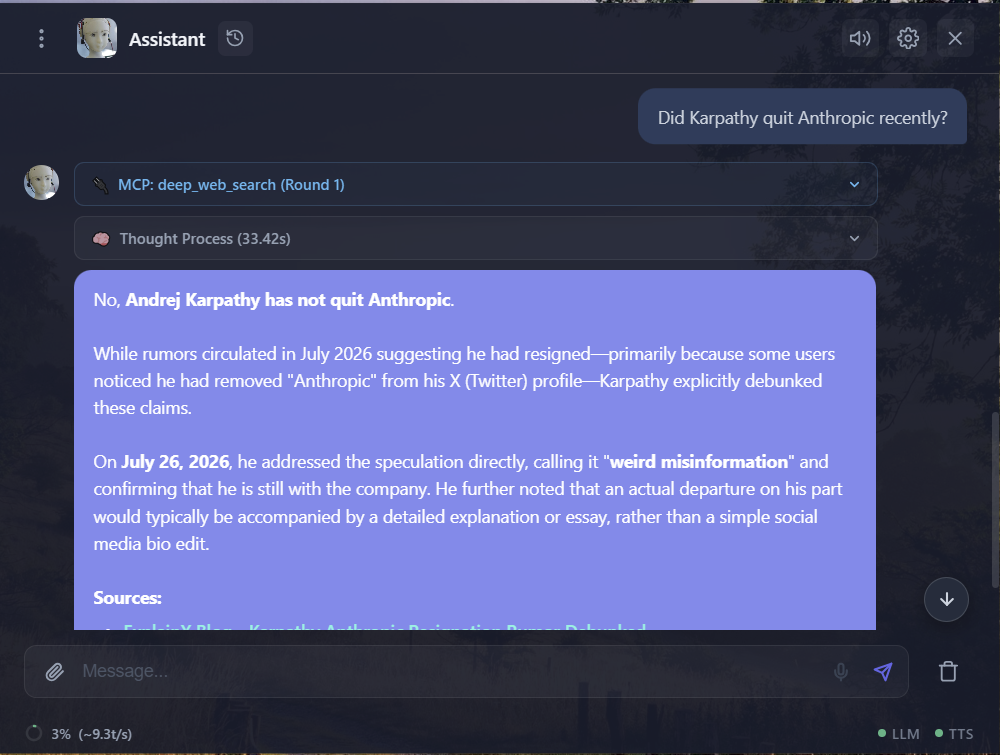
Task: Open Thought Process (33.42s) section
Action: pyautogui.click(x=476, y=238)
